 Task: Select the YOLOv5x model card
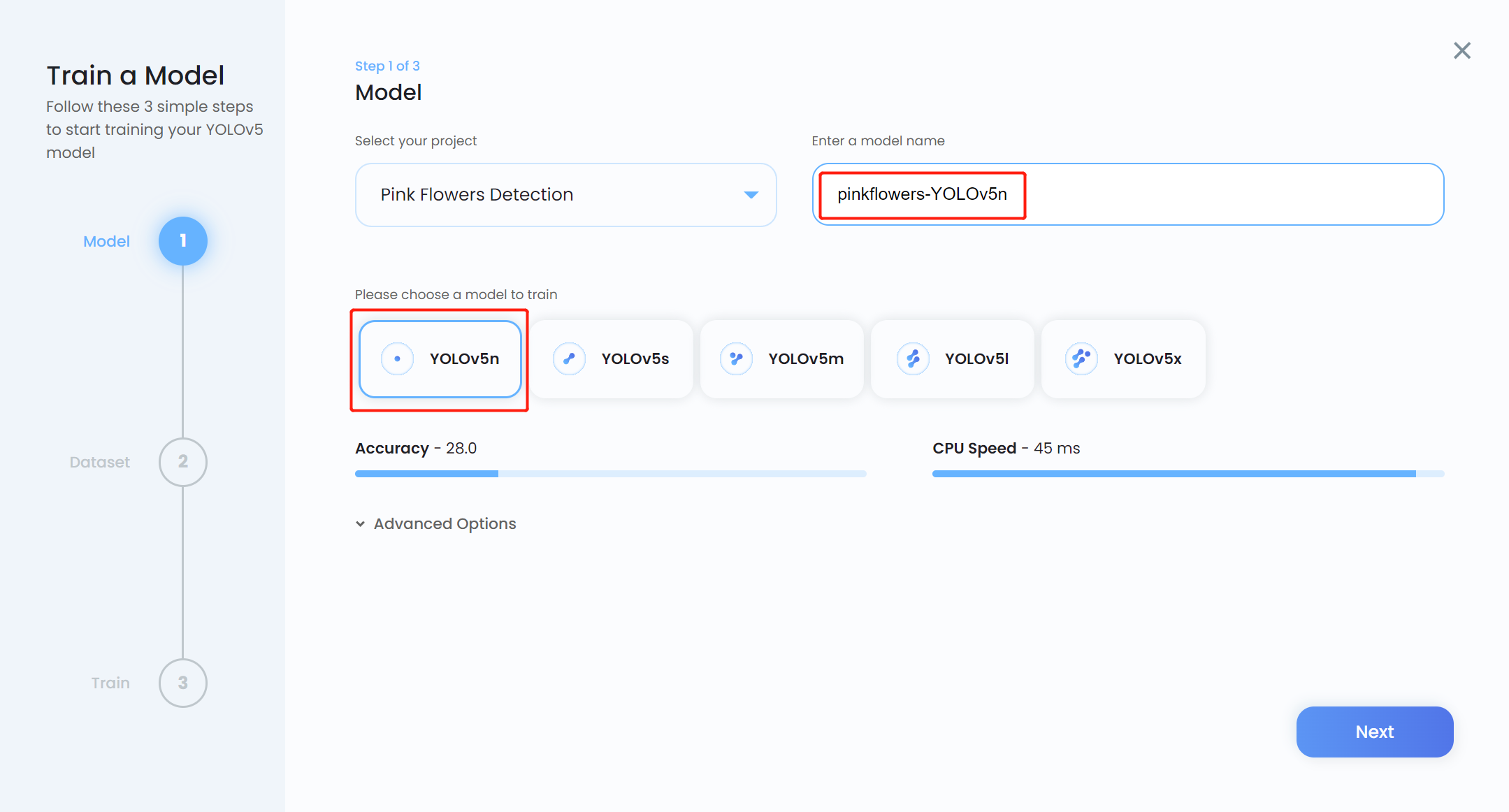pyautogui.click(x=1123, y=359)
